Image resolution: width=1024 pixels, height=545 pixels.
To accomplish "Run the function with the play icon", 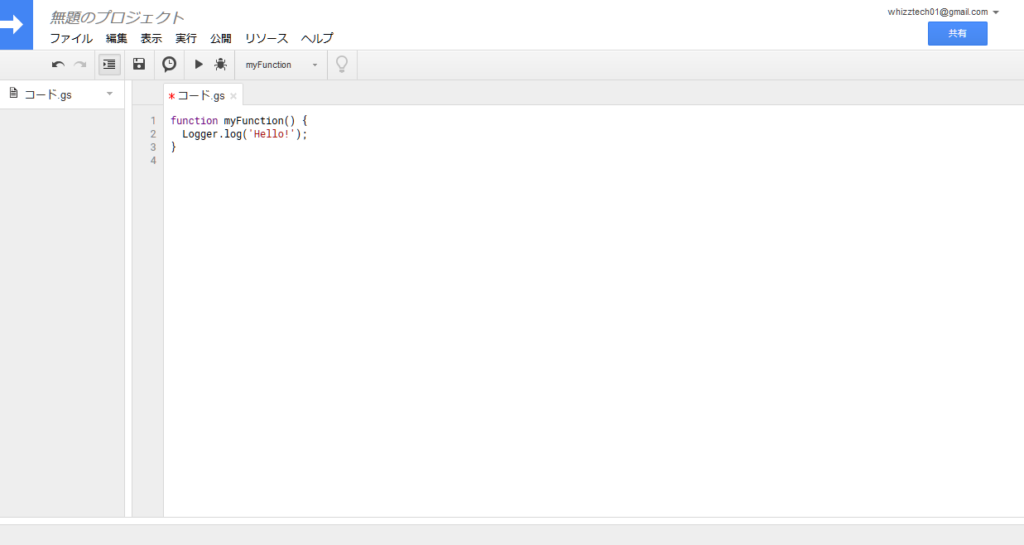I will 198,64.
